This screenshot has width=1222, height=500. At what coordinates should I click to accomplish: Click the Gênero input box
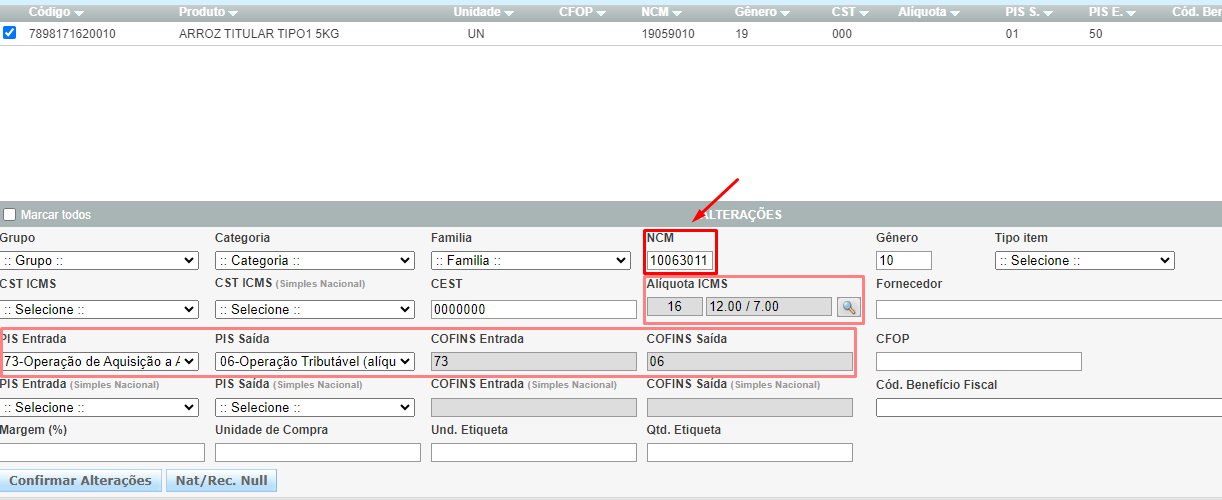coord(903,261)
